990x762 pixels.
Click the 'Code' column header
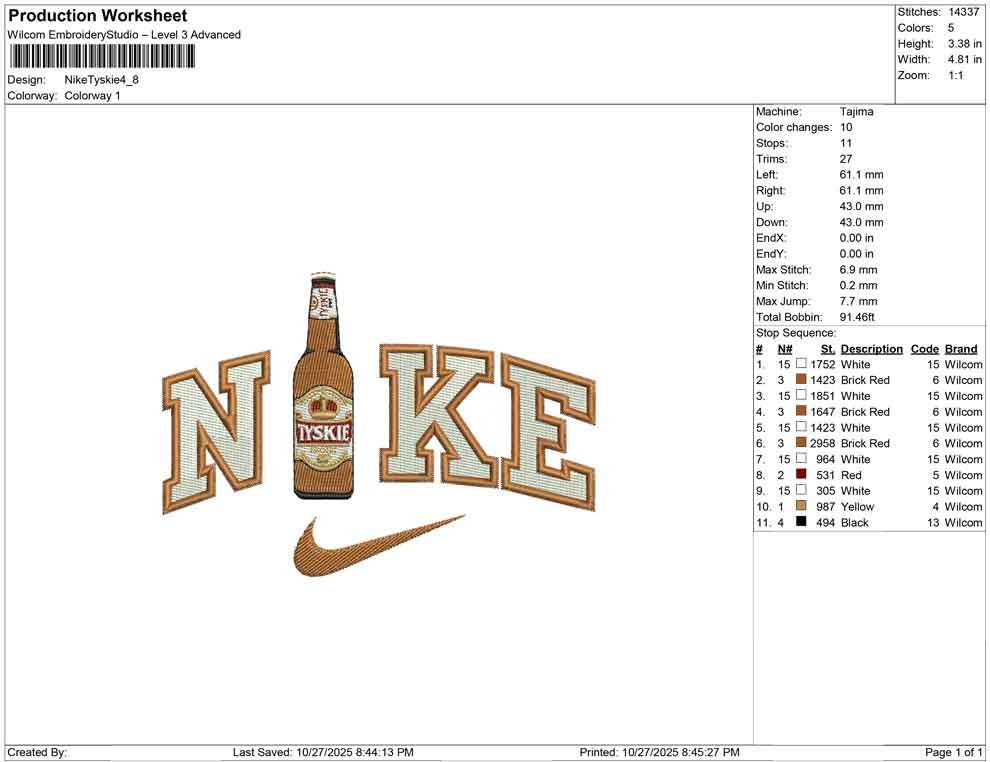pyautogui.click(x=925, y=349)
